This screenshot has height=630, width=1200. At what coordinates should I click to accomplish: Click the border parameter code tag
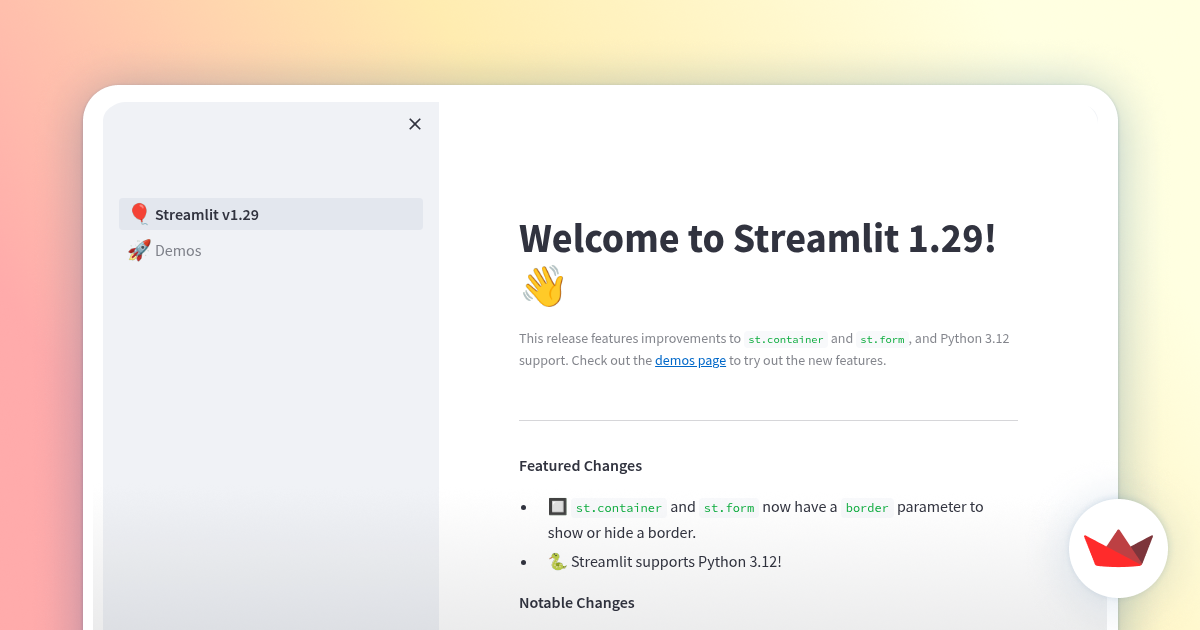click(x=867, y=507)
